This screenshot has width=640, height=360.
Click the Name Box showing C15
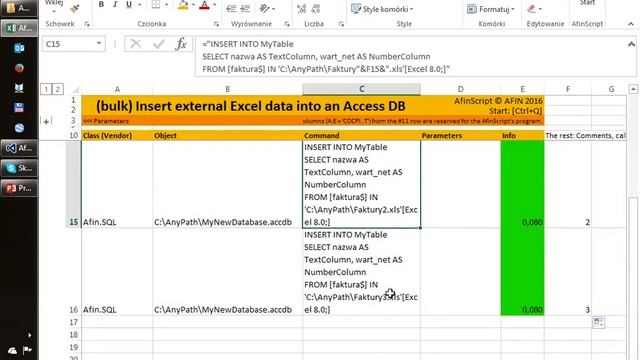68,44
